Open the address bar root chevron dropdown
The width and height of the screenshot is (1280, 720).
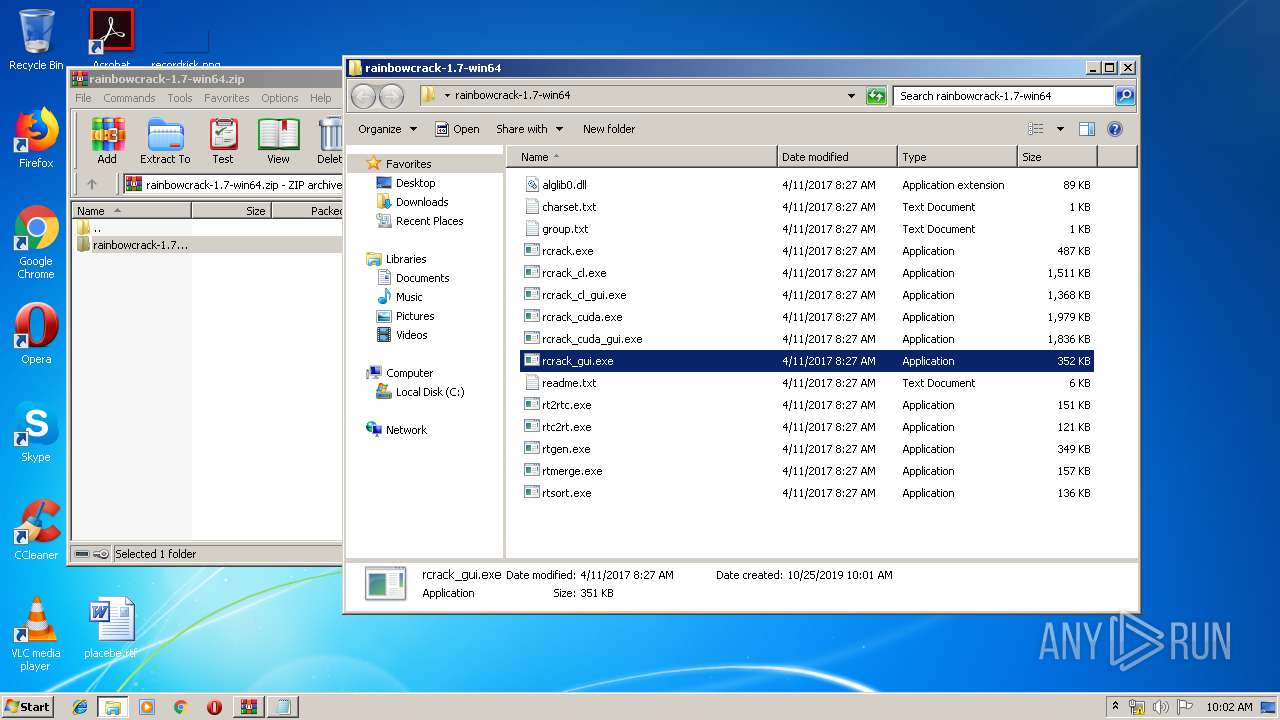point(447,96)
